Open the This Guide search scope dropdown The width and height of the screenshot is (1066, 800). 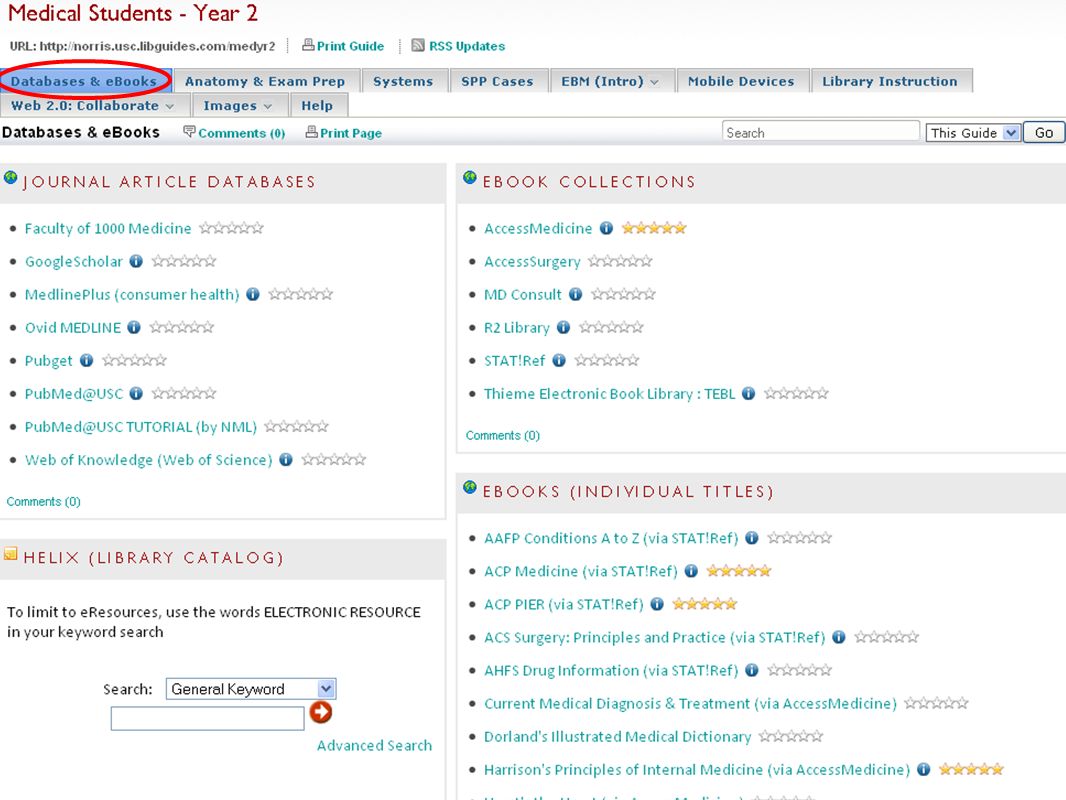tap(973, 133)
